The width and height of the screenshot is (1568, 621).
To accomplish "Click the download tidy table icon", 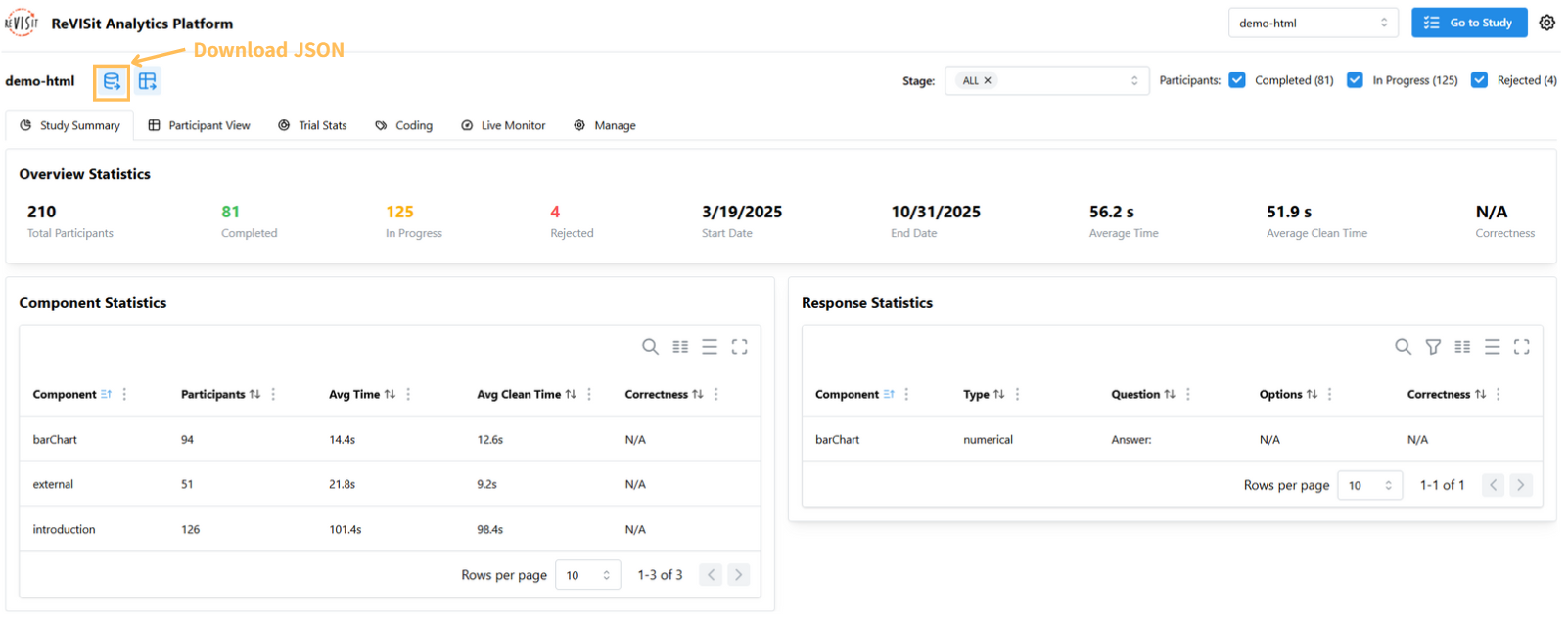I will (148, 81).
